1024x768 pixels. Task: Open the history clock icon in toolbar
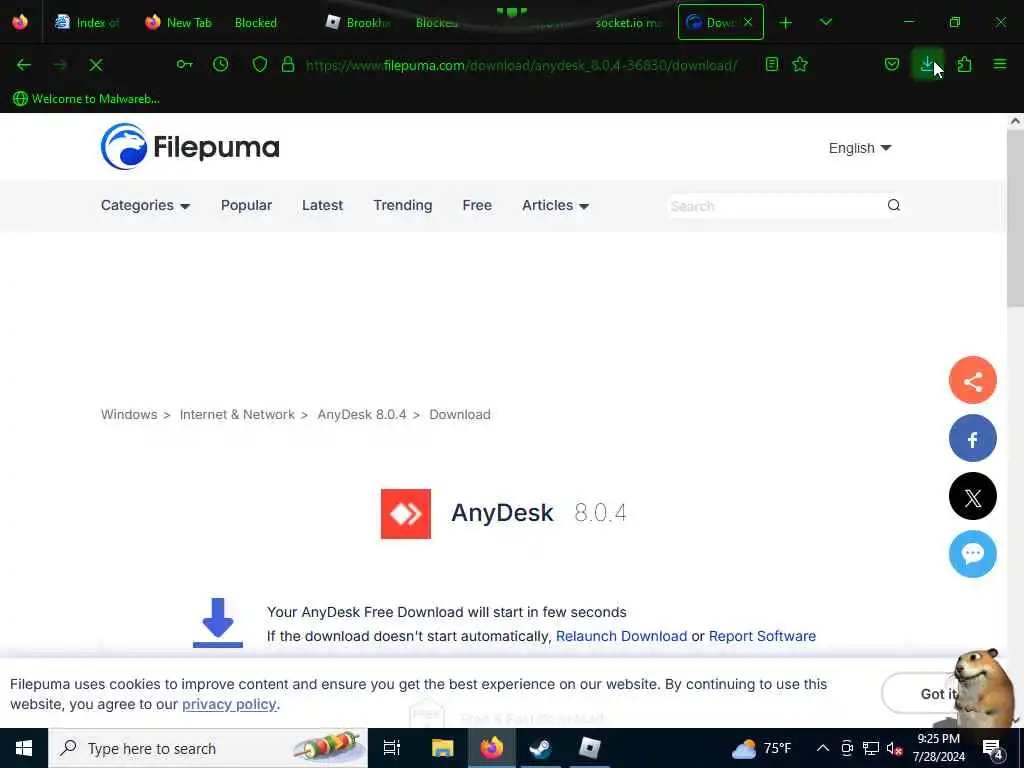pyautogui.click(x=221, y=64)
